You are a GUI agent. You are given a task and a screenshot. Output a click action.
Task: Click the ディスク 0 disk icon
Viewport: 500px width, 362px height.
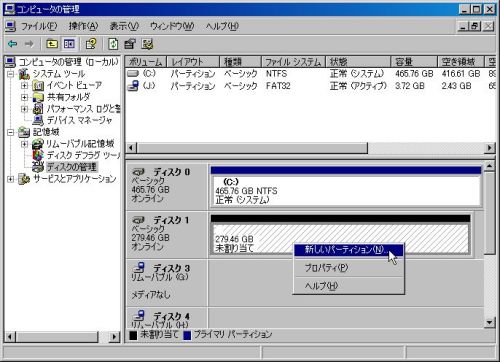coord(138,172)
